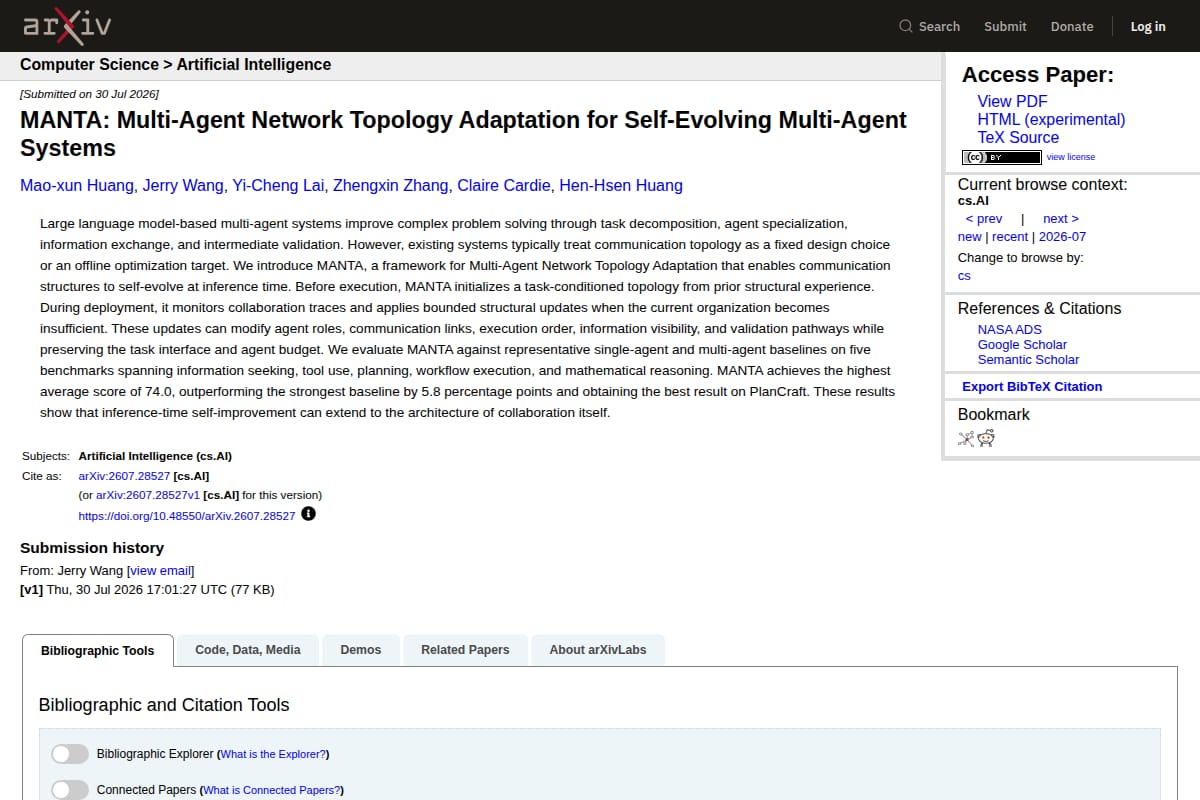1200x800 pixels.
Task: Click Computer Science > Artificial Intelligence breadcrumb
Action: (x=175, y=65)
